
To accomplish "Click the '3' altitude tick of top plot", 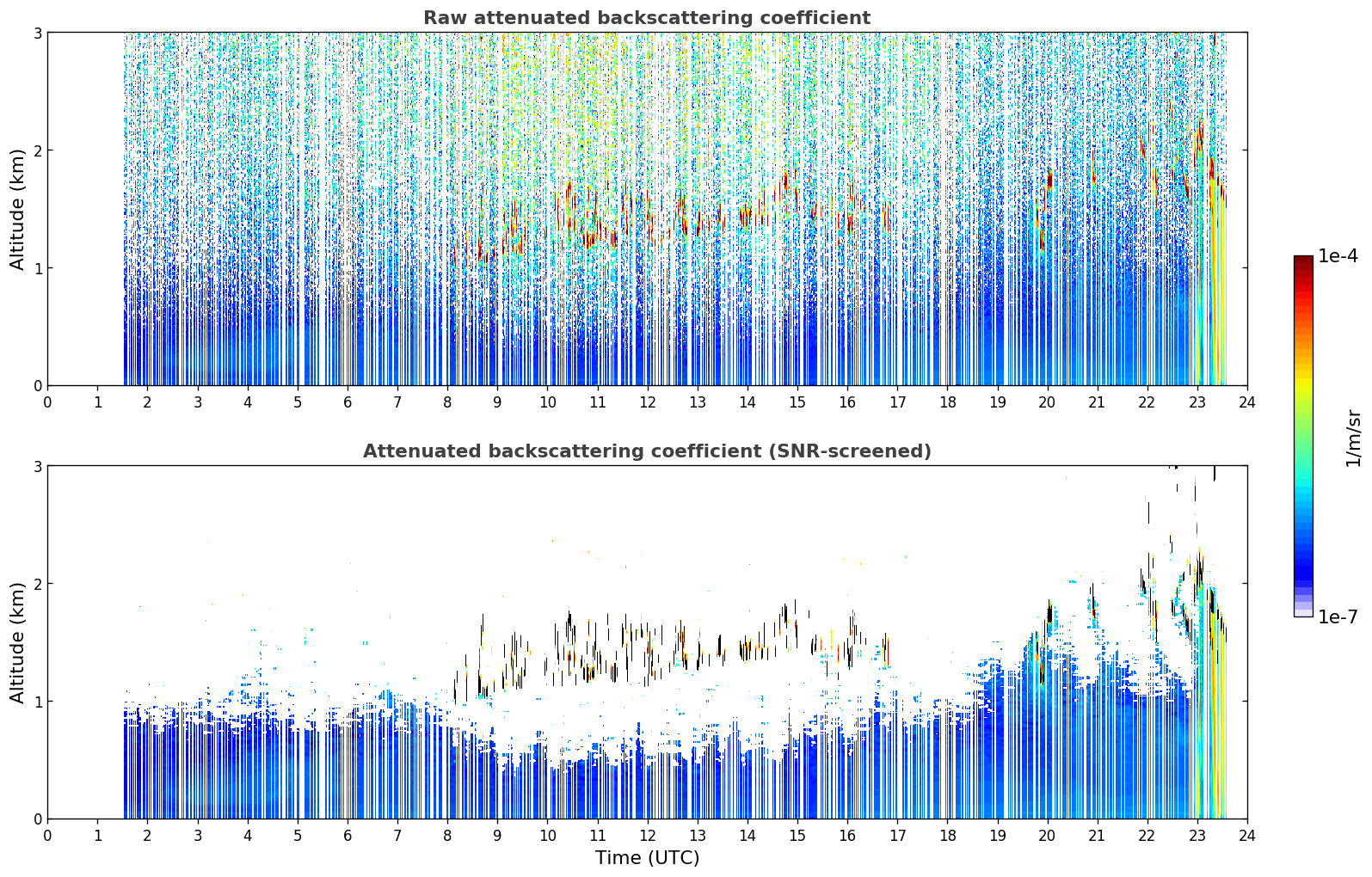I will point(37,33).
